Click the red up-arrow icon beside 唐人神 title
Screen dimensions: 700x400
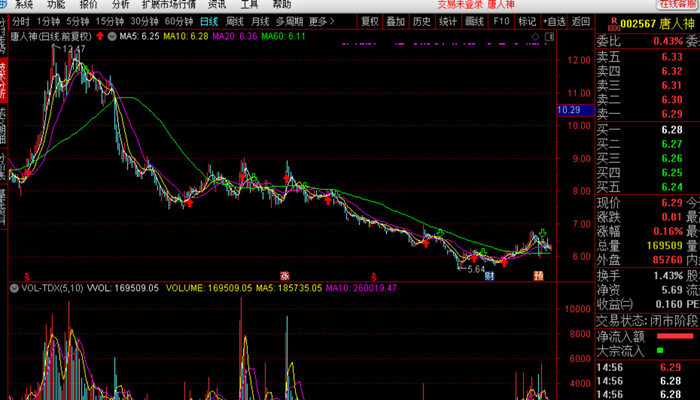[x=100, y=36]
